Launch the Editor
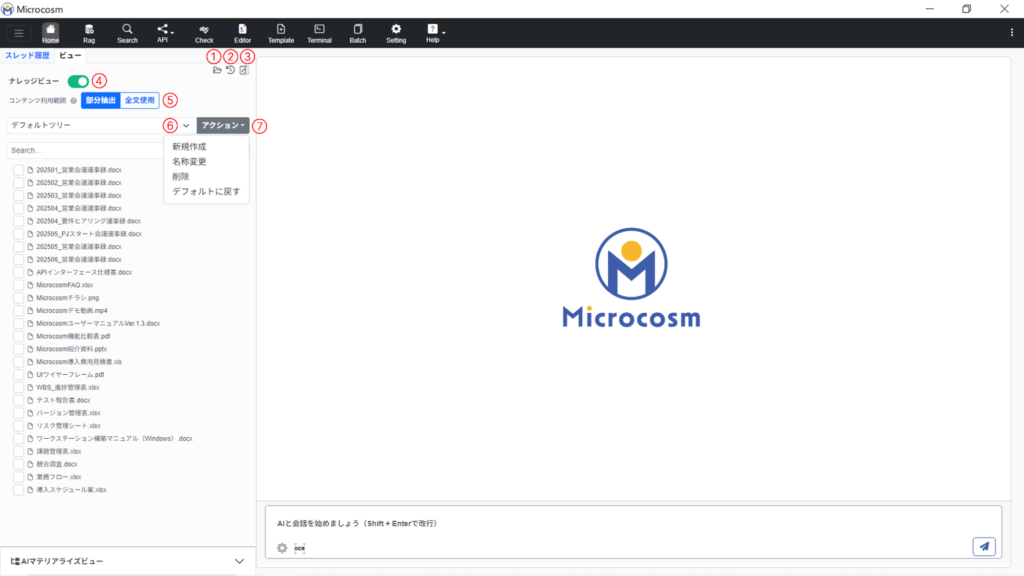 (x=242, y=33)
